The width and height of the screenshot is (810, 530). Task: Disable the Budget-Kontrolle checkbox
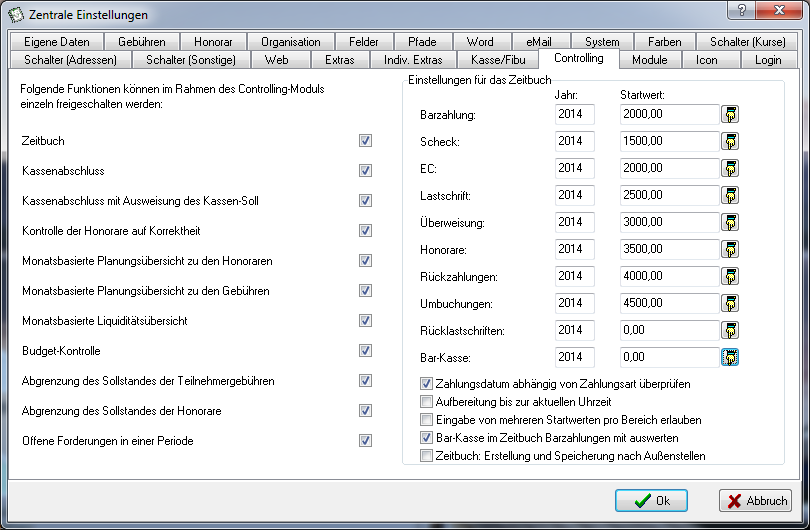[365, 350]
